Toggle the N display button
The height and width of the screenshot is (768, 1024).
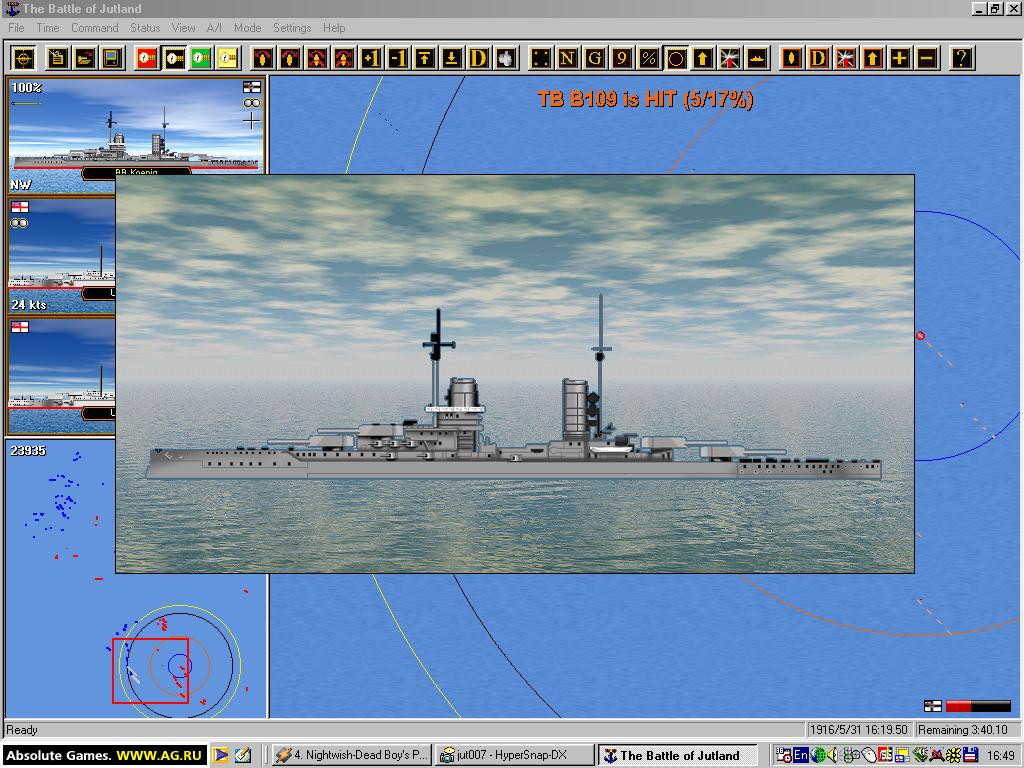tap(568, 58)
